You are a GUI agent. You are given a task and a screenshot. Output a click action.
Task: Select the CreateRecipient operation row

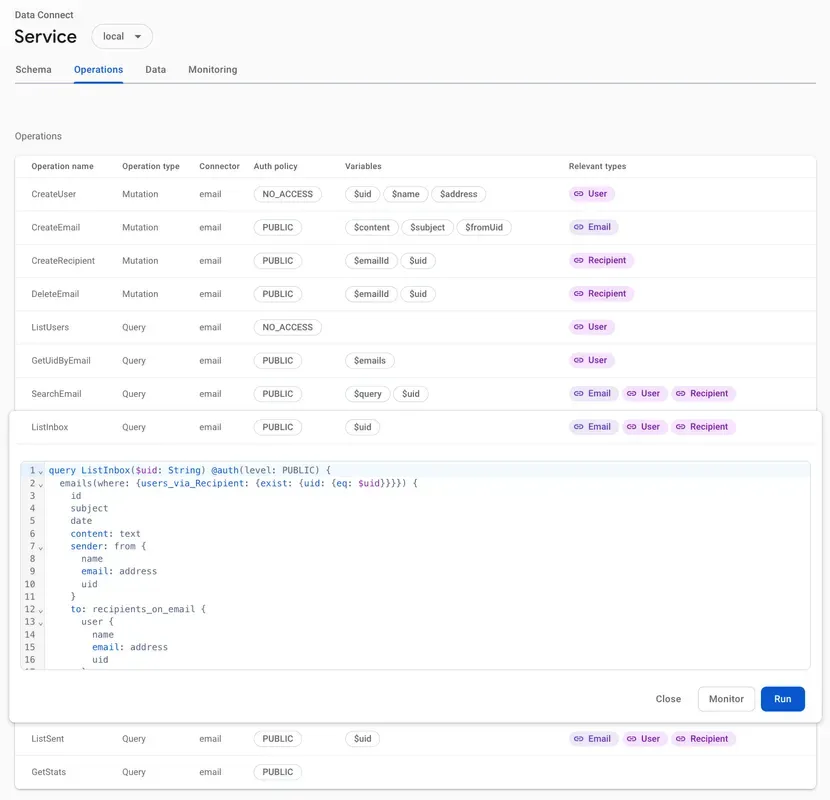(415, 261)
